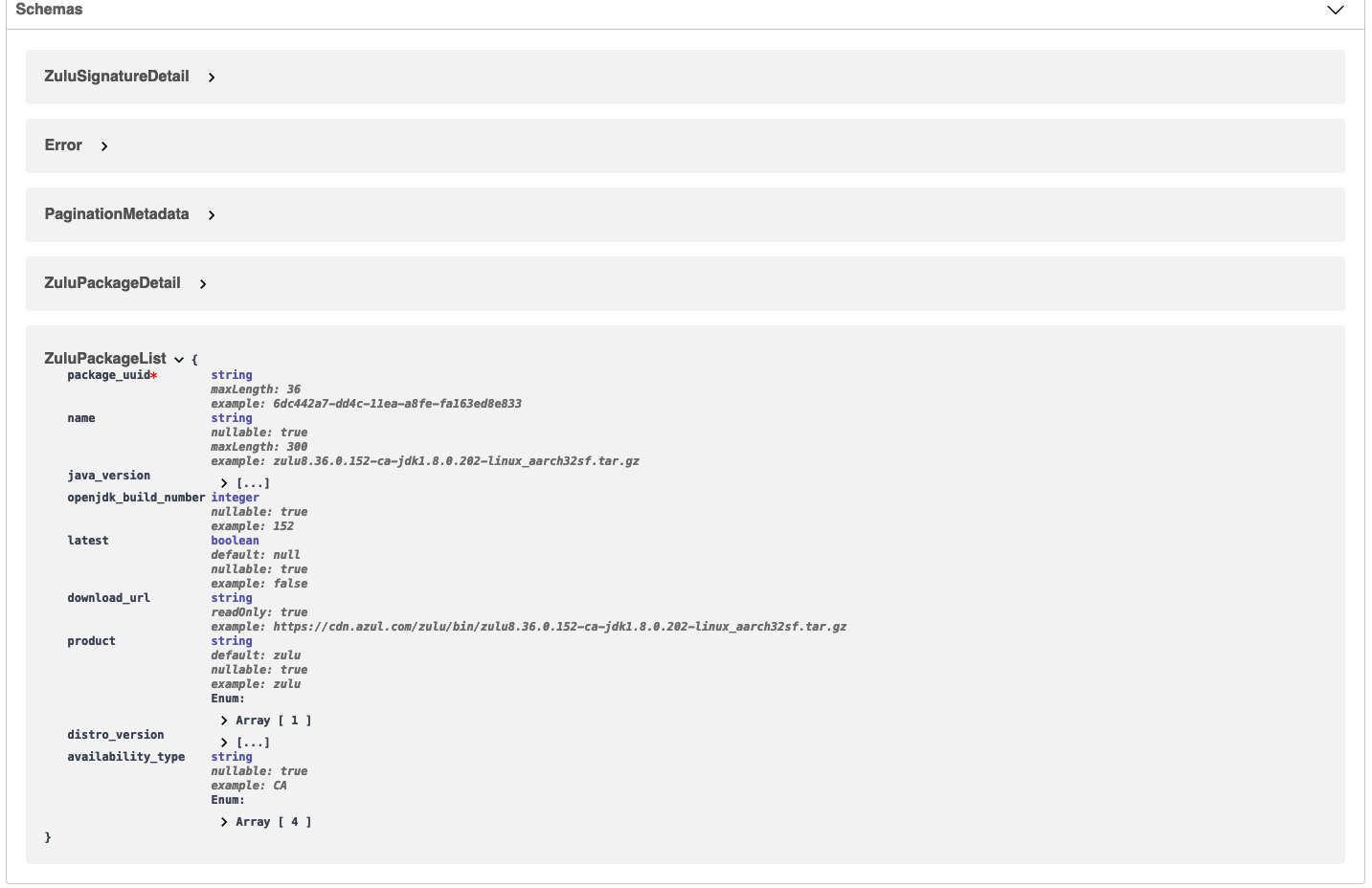Click the Error schema chevron icon
Viewport: 1372px width, 888px height.
[x=103, y=146]
